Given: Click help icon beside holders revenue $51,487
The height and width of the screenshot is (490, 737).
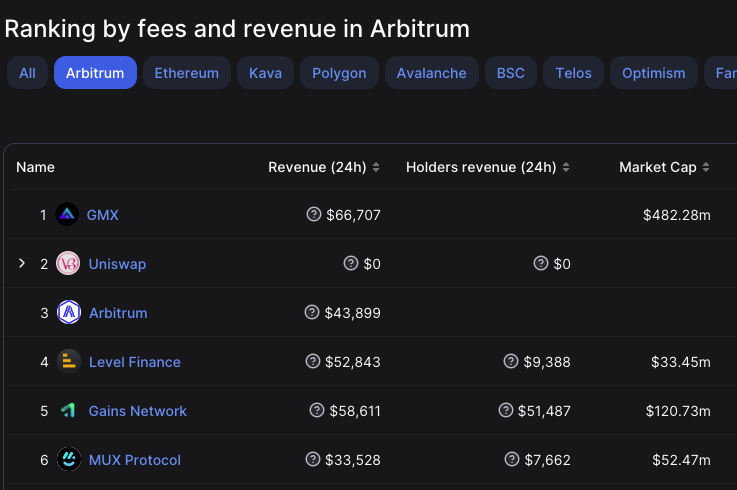Looking at the screenshot, I should click(x=505, y=411).
